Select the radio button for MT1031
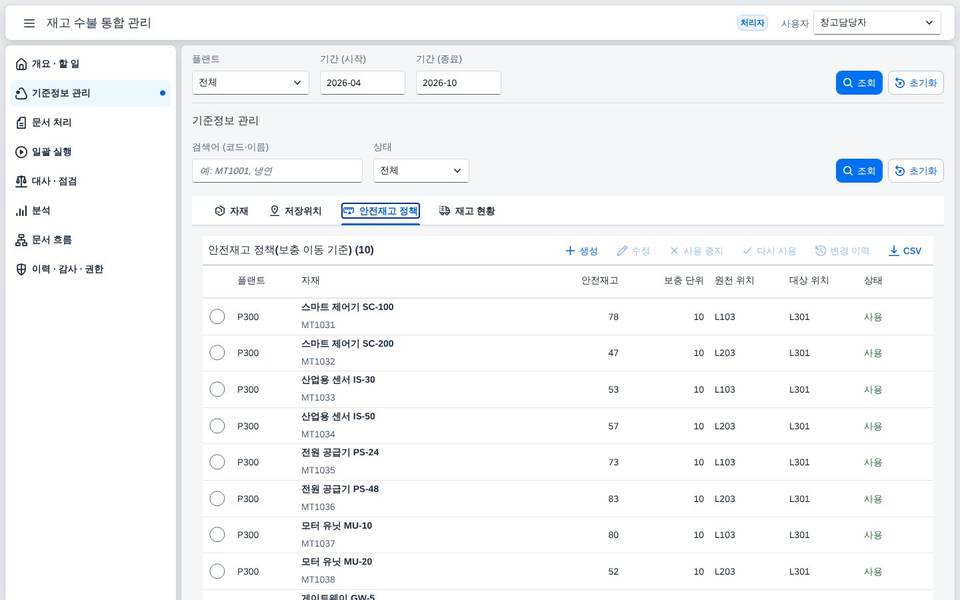The height and width of the screenshot is (600, 960). [x=217, y=317]
